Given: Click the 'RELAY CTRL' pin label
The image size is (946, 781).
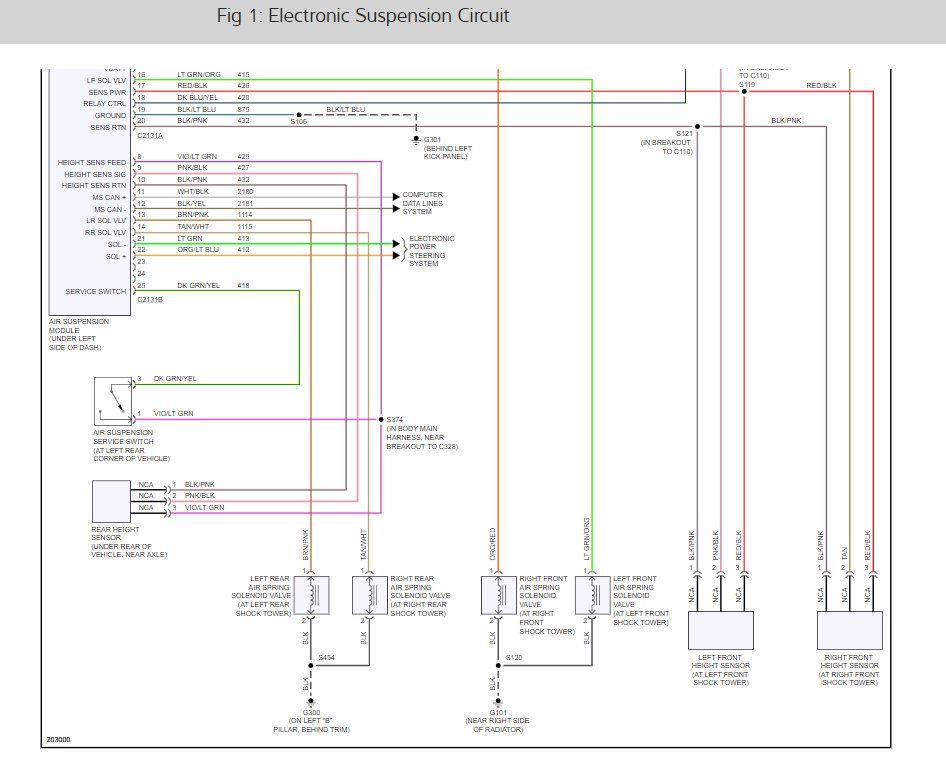Looking at the screenshot, I should pyautogui.click(x=104, y=104).
